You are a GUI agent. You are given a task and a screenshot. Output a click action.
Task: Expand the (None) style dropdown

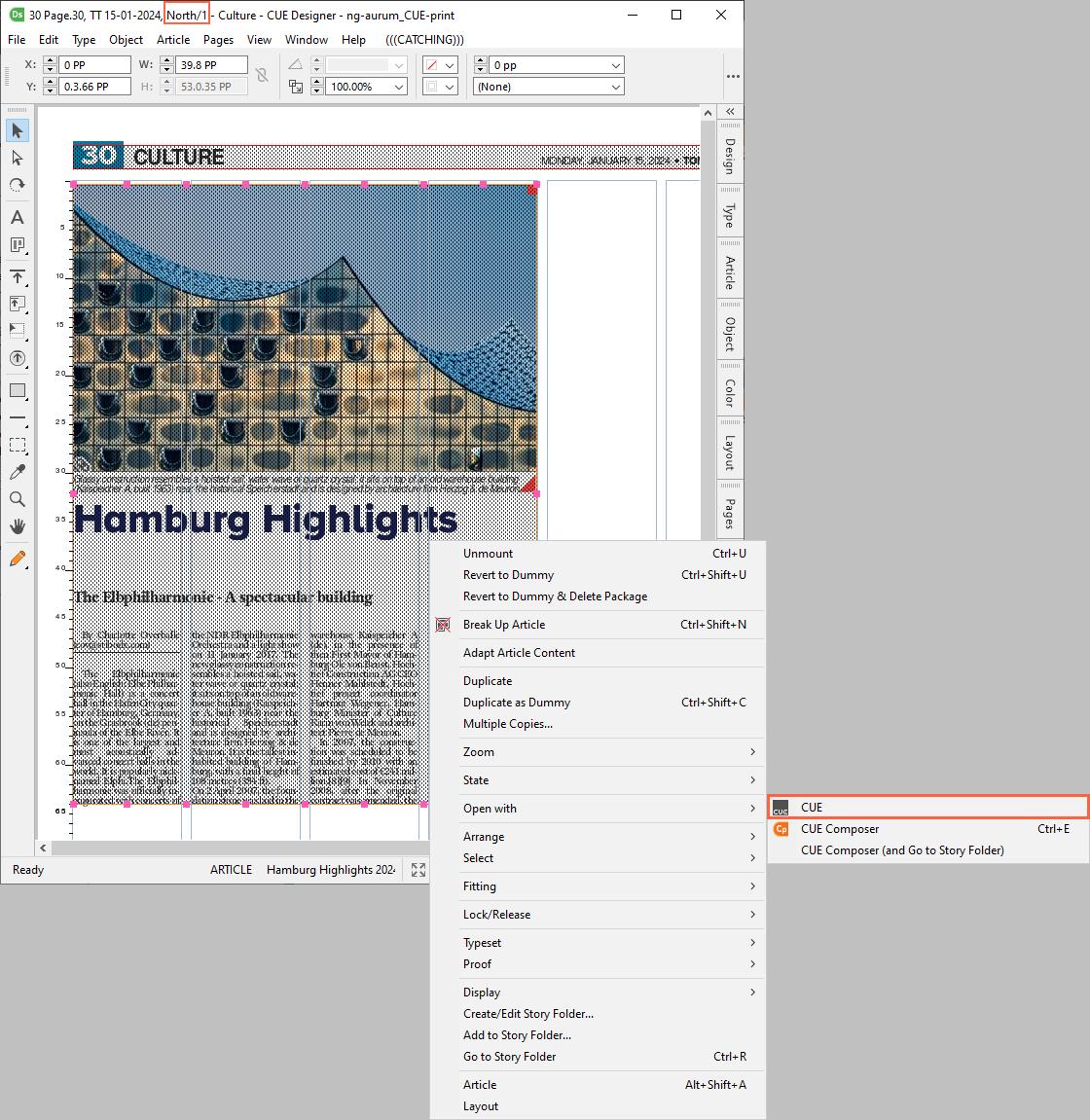pos(615,87)
